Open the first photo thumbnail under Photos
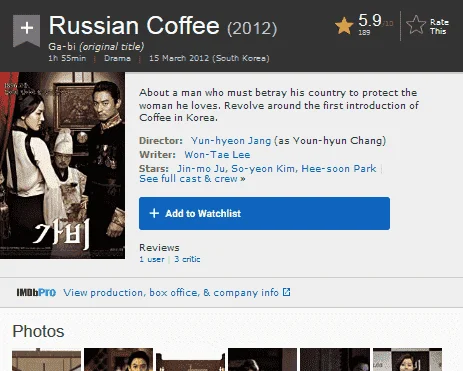This screenshot has height=371, width=463. 46,360
